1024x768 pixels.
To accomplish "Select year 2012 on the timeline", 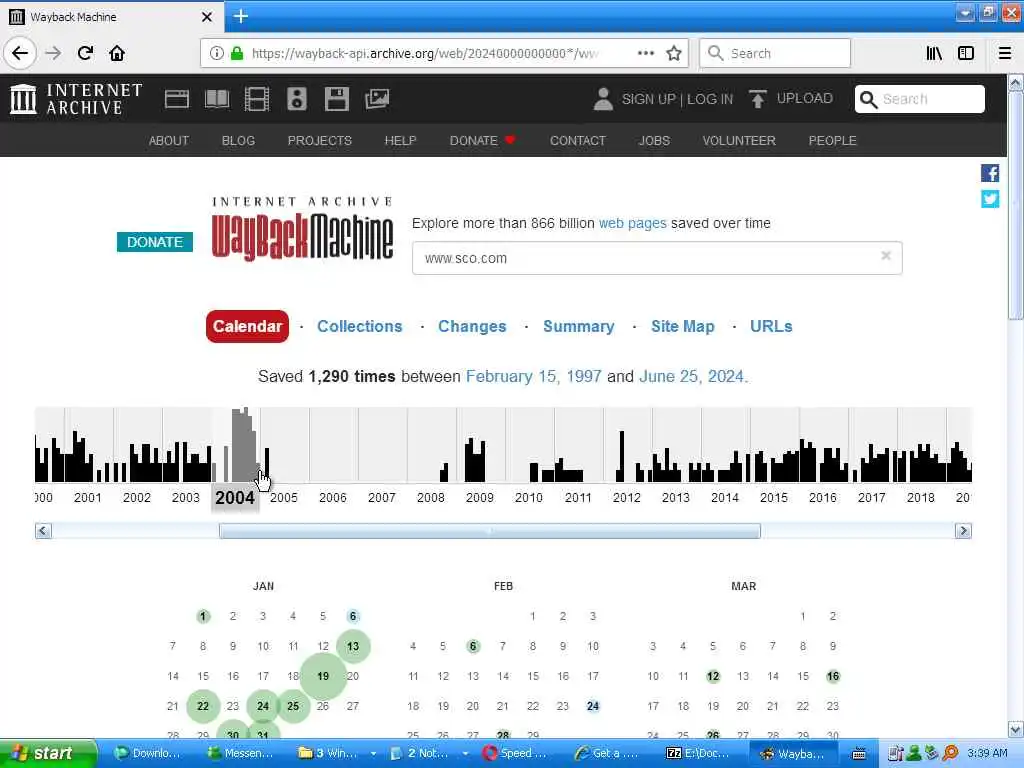I will [626, 498].
